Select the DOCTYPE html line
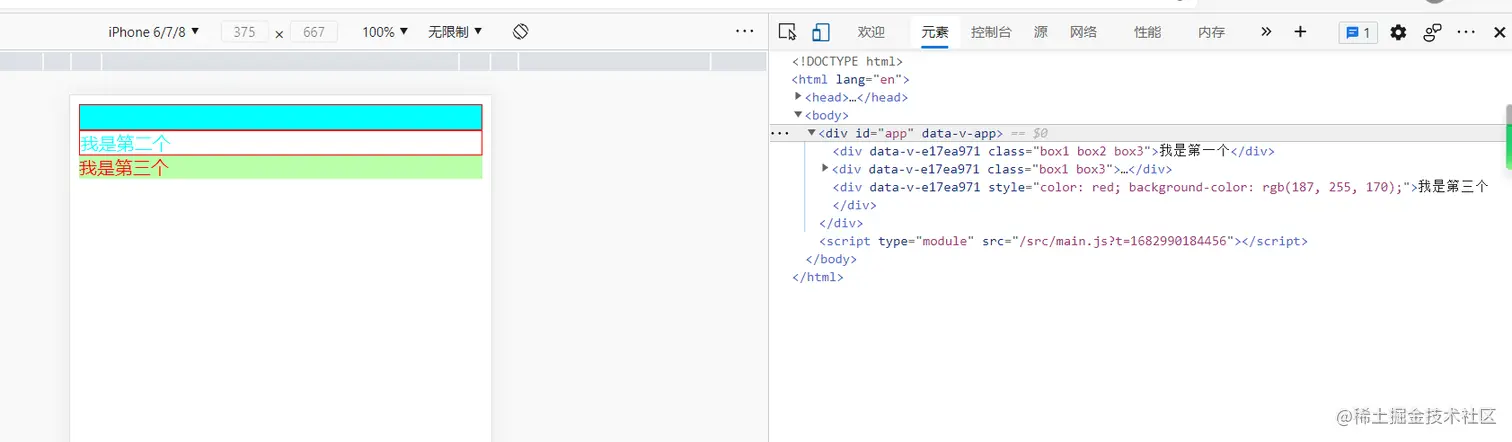1512x442 pixels. pos(847,61)
